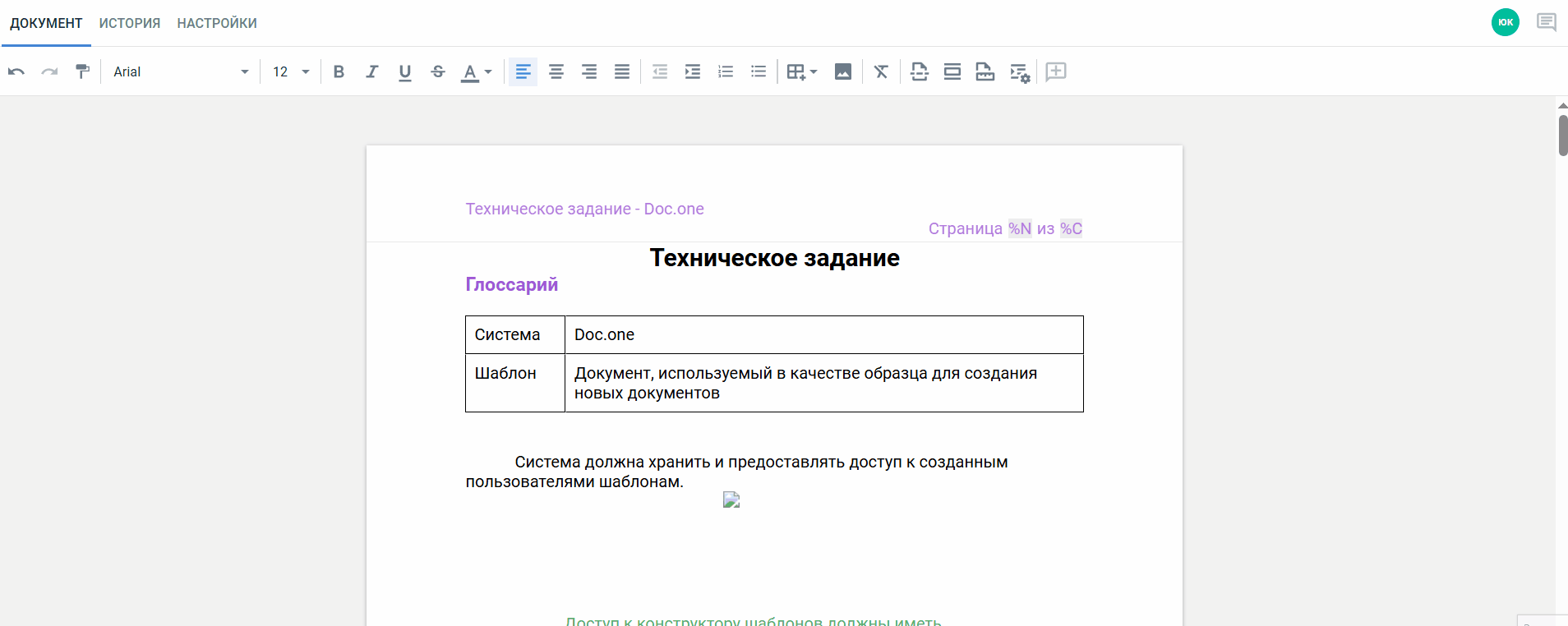This screenshot has width=1568, height=626.
Task: Select the broken image placeholder
Action: point(731,499)
